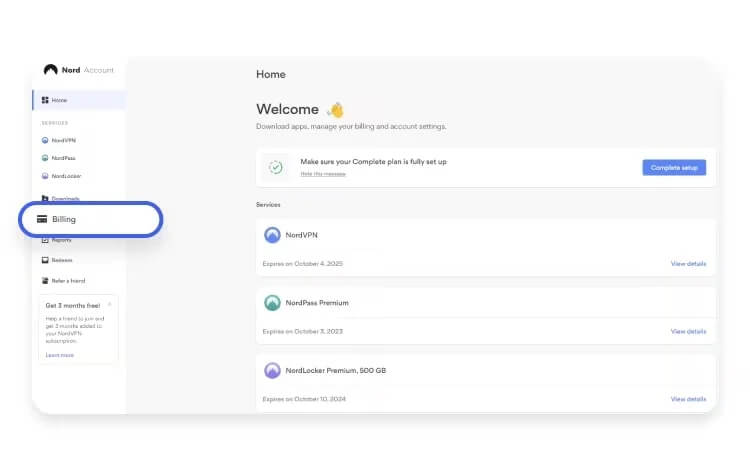View details for NordLocker Premium
This screenshot has width=750, height=473.
(688, 399)
